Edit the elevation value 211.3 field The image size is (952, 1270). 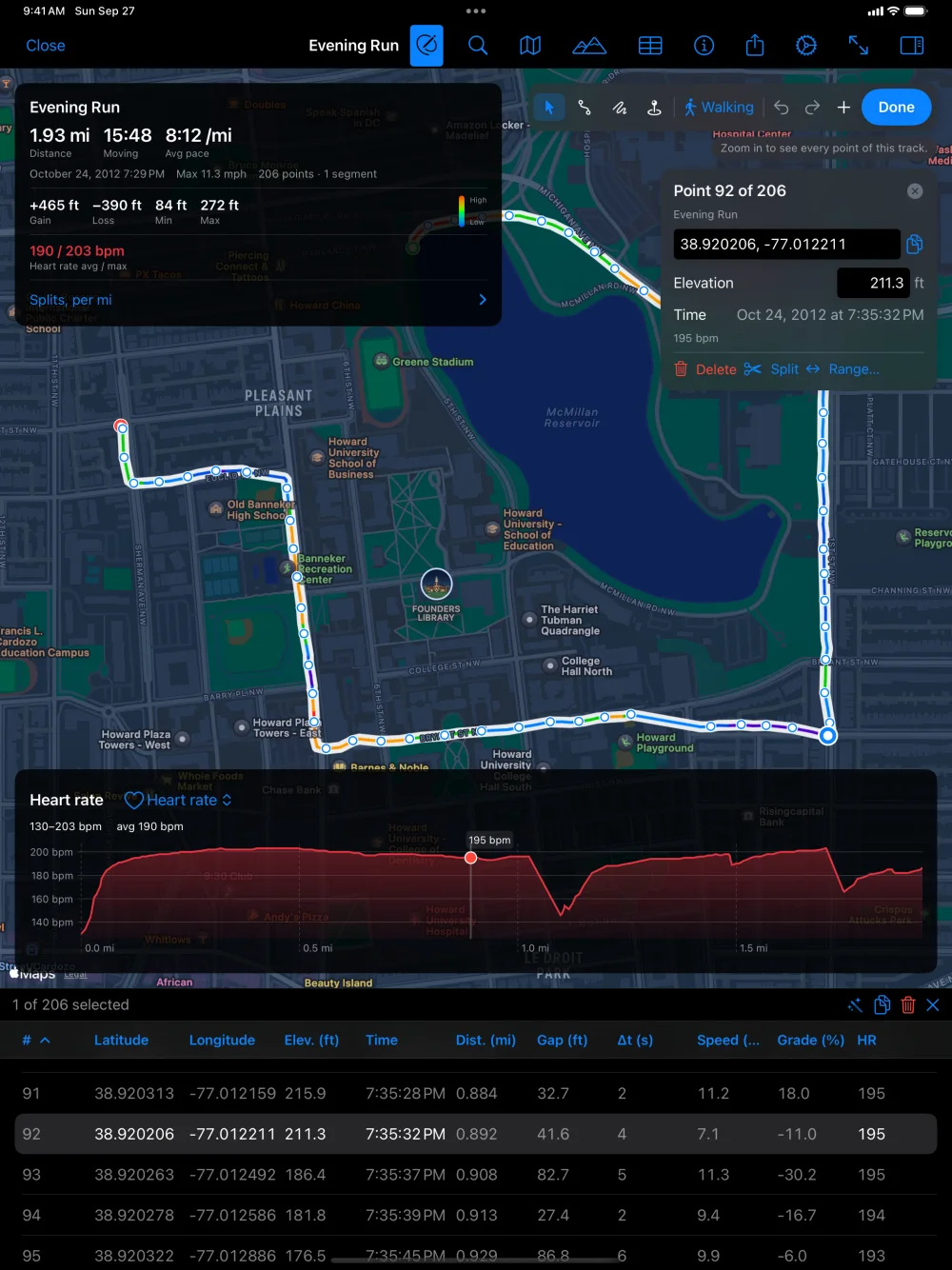pos(873,283)
